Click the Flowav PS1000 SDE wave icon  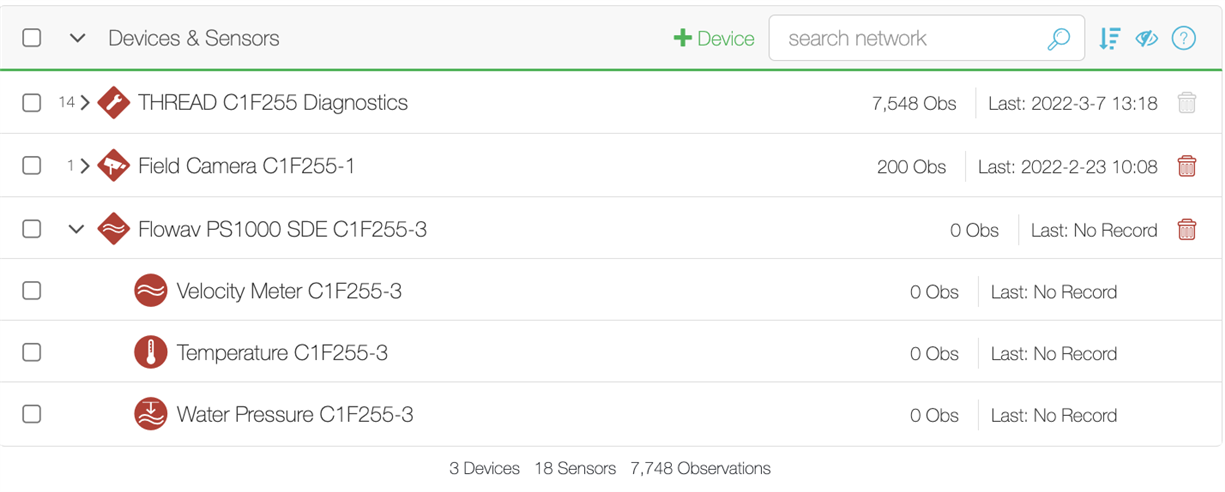114,229
